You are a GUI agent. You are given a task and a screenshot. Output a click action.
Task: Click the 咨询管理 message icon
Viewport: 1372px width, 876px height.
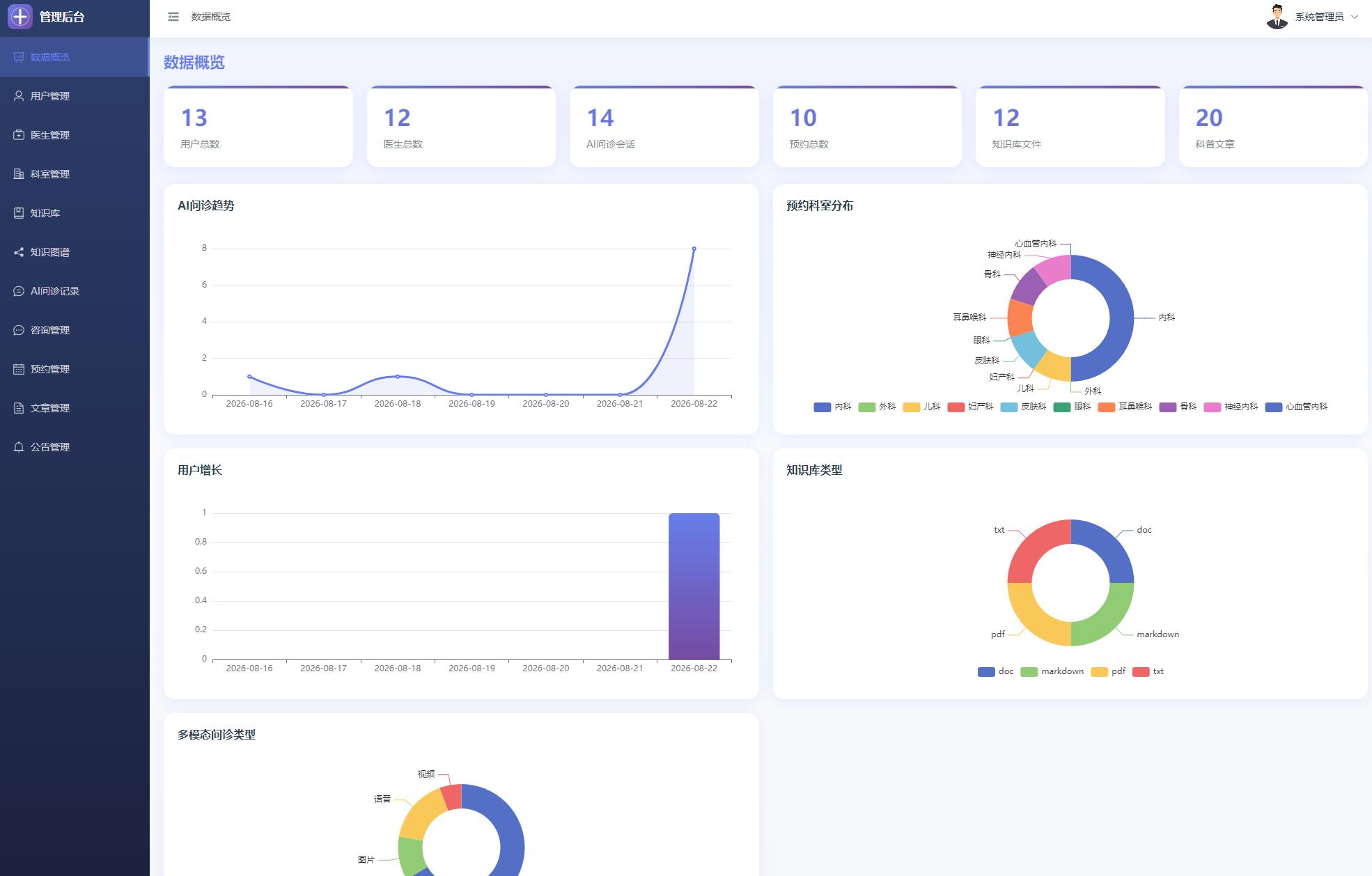click(19, 330)
